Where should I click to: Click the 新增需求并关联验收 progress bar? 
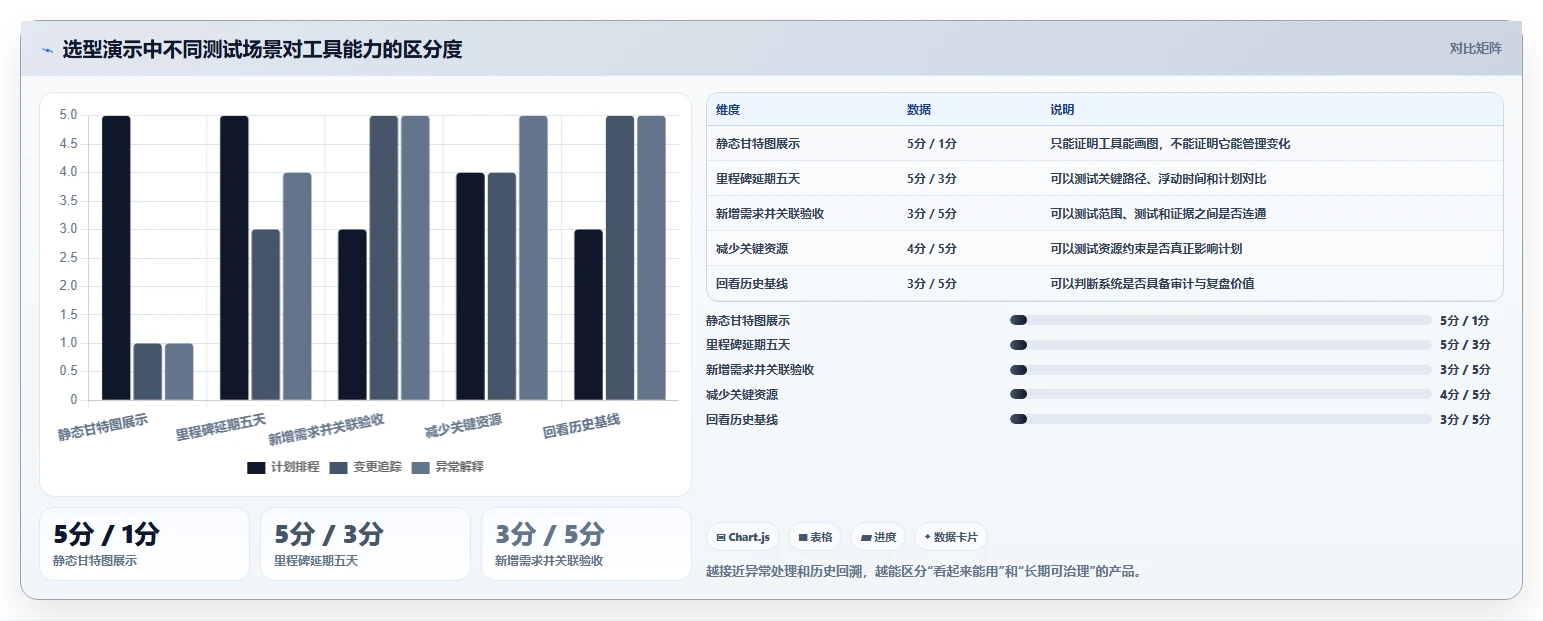click(x=1221, y=370)
